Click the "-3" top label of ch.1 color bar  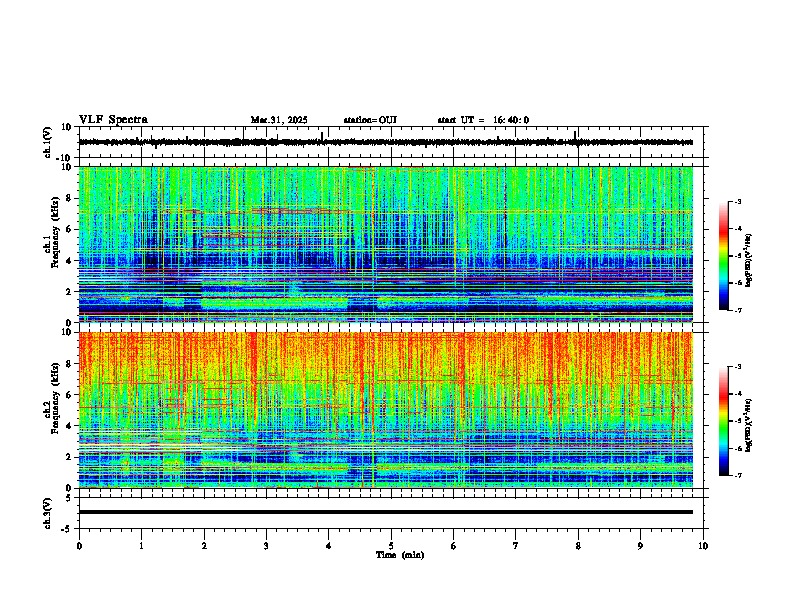coord(737,201)
